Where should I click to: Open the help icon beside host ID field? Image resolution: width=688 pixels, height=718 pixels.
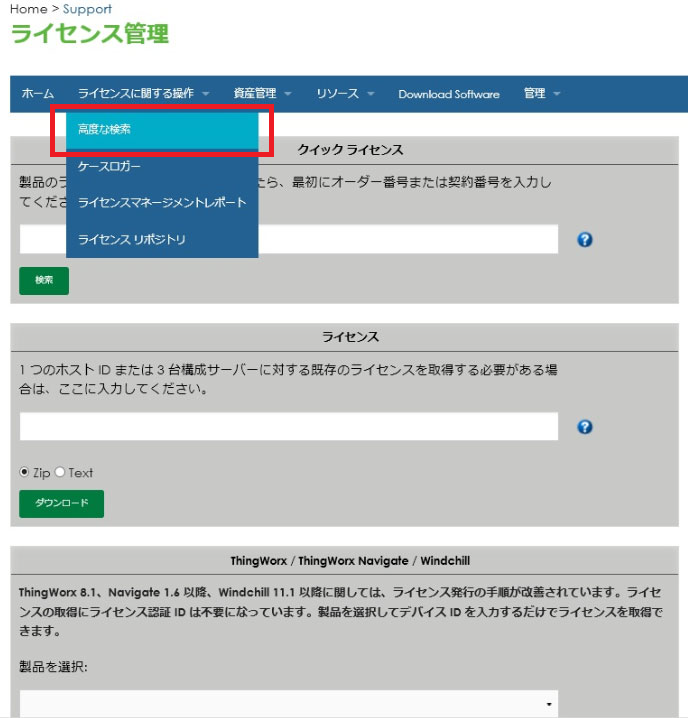[x=584, y=427]
